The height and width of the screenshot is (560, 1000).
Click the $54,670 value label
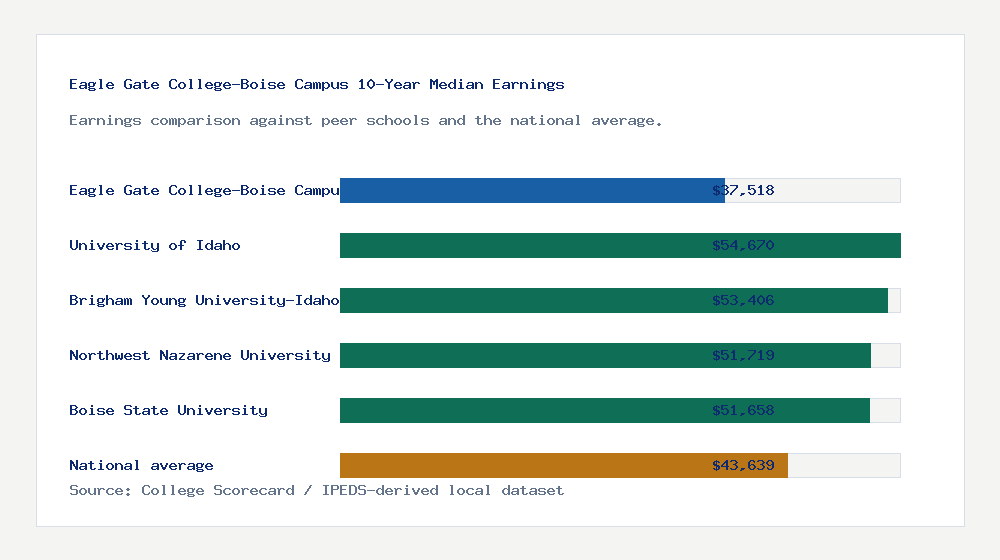[x=743, y=245]
